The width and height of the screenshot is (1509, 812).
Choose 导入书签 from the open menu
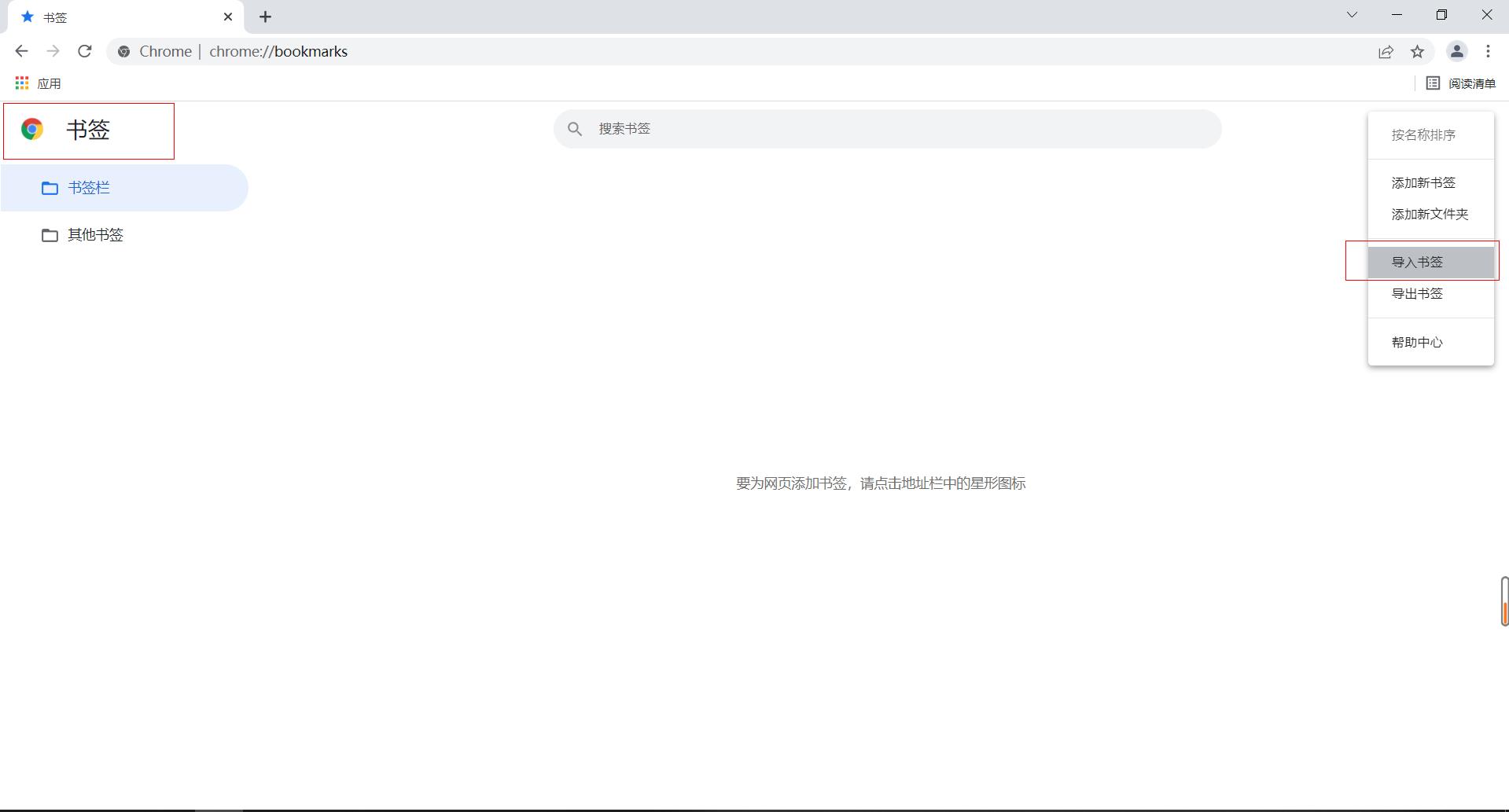click(x=1417, y=261)
